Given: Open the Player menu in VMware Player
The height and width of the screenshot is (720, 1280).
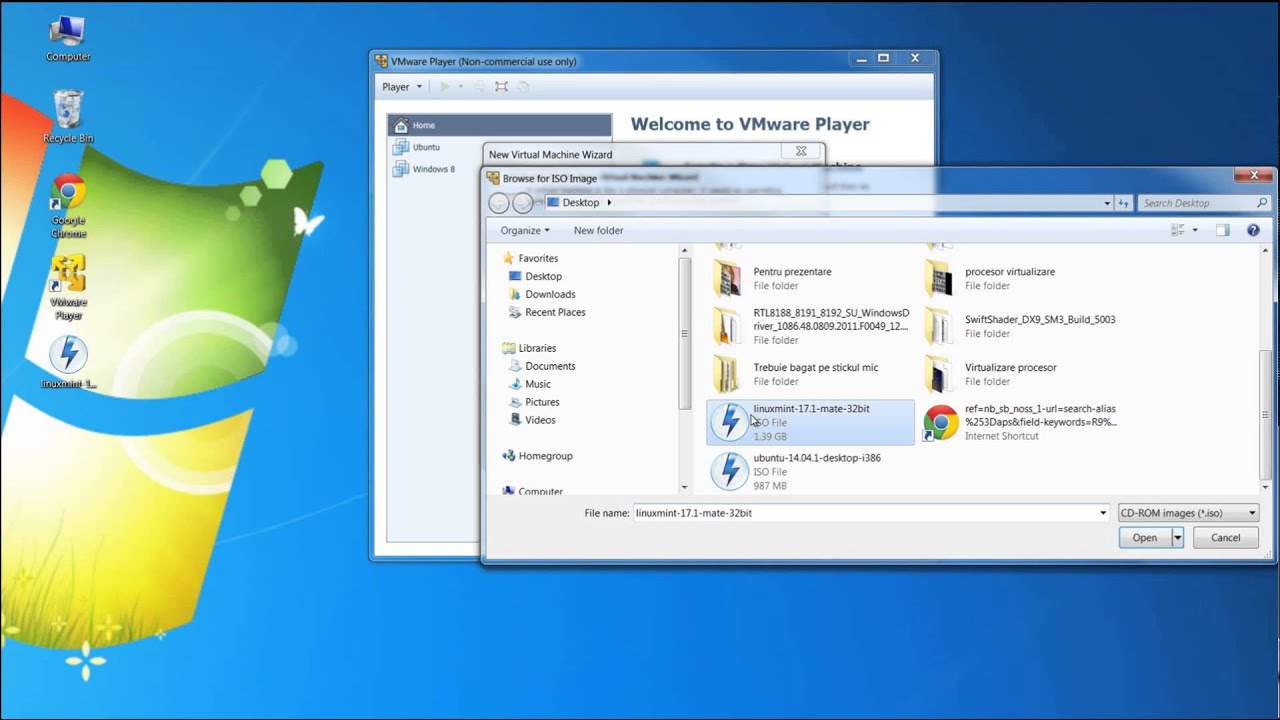Looking at the screenshot, I should click(x=401, y=87).
